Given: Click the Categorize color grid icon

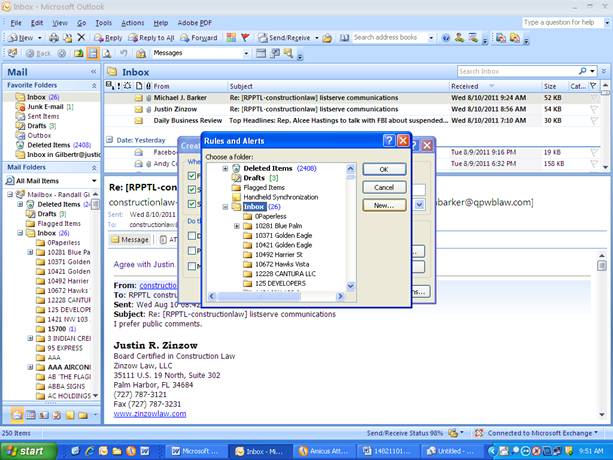Looking at the screenshot, I should coord(231,38).
